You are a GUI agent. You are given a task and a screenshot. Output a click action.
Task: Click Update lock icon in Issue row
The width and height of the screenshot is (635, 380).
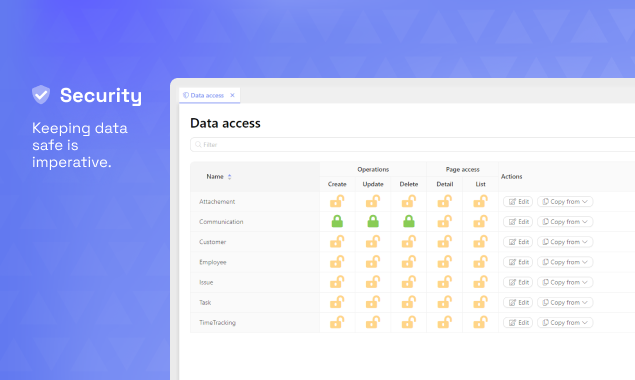tap(373, 282)
